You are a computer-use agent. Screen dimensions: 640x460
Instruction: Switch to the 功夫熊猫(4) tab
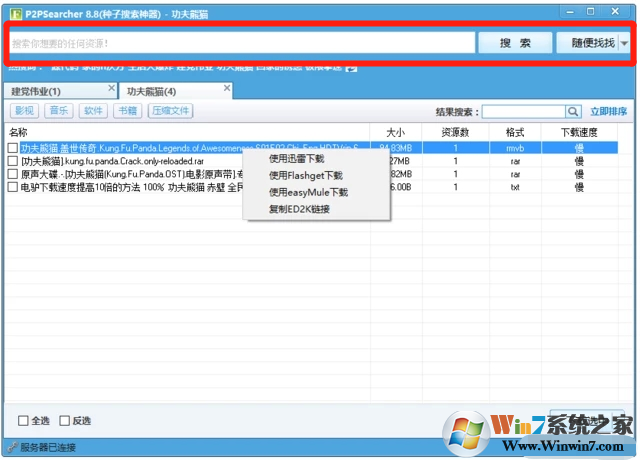[x=176, y=91]
